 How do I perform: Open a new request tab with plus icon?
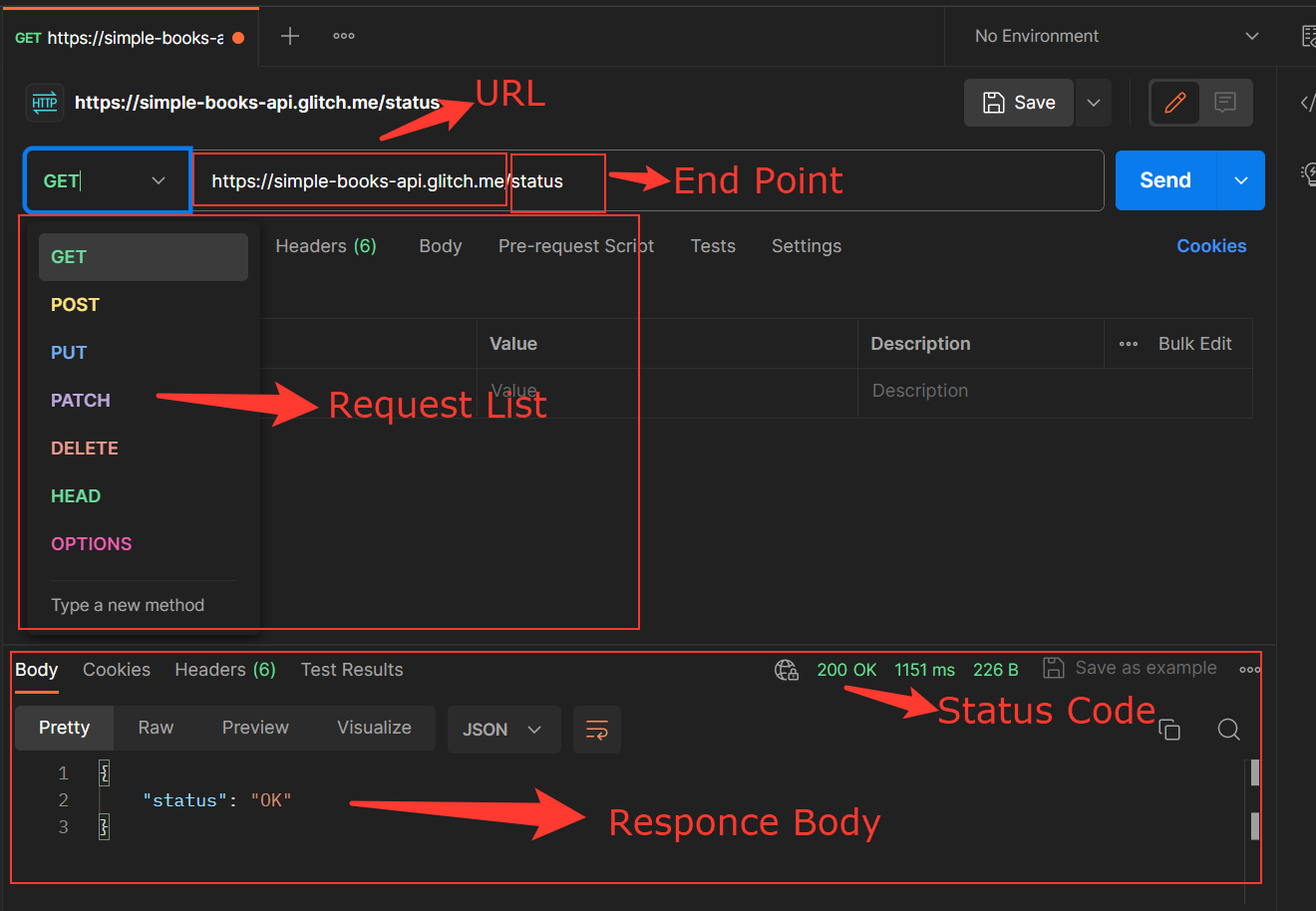[x=290, y=37]
